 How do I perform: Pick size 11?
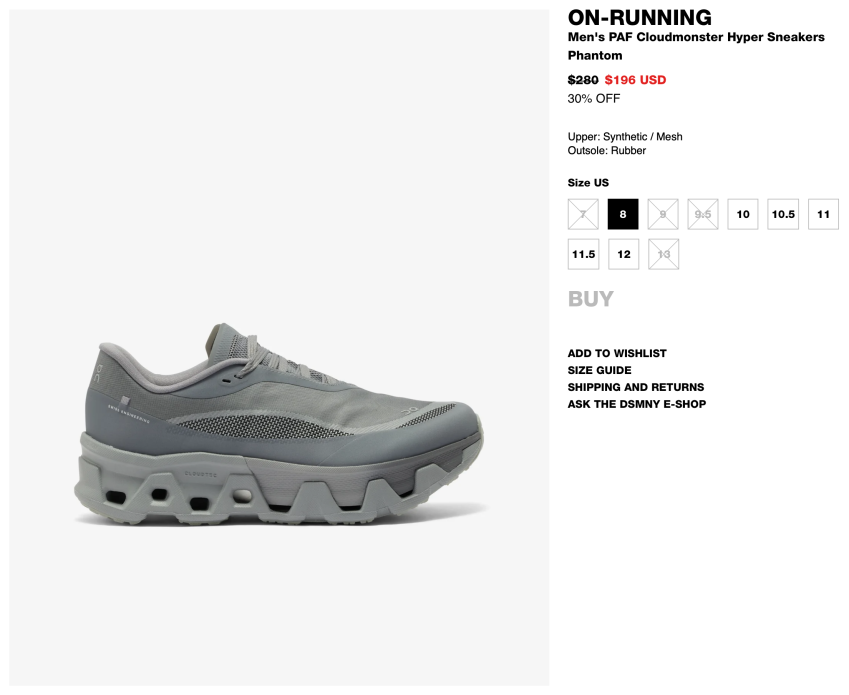click(x=823, y=214)
